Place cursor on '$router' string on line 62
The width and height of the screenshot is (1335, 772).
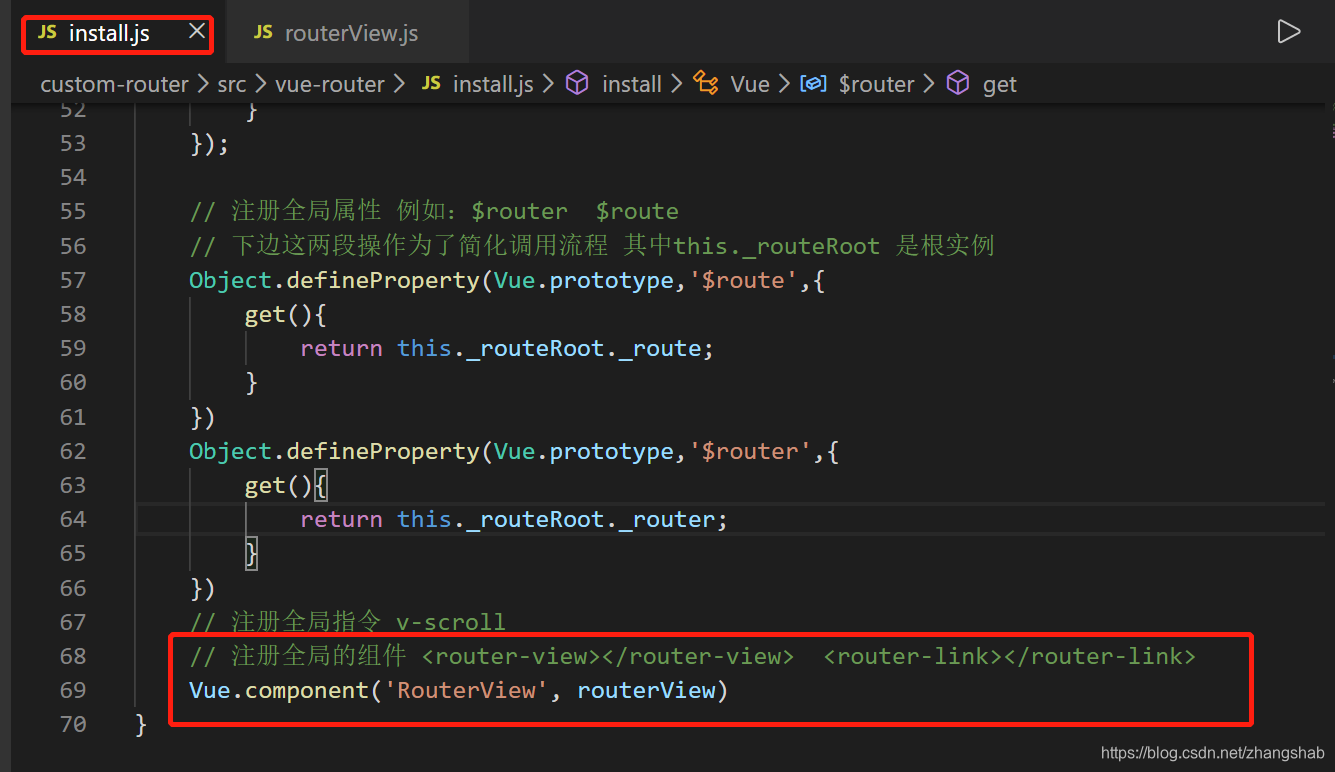(750, 451)
